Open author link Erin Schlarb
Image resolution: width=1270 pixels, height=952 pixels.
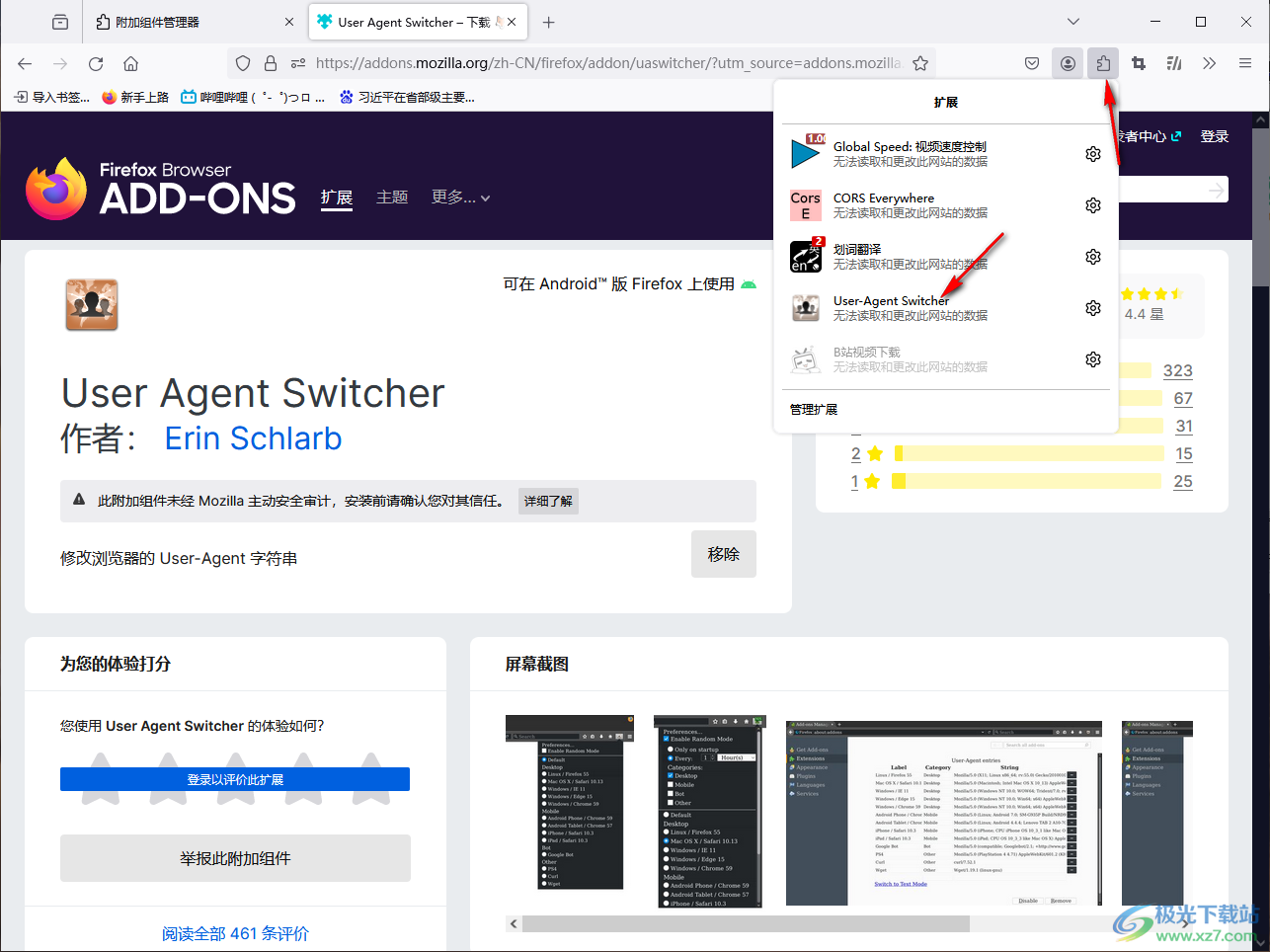tap(253, 437)
